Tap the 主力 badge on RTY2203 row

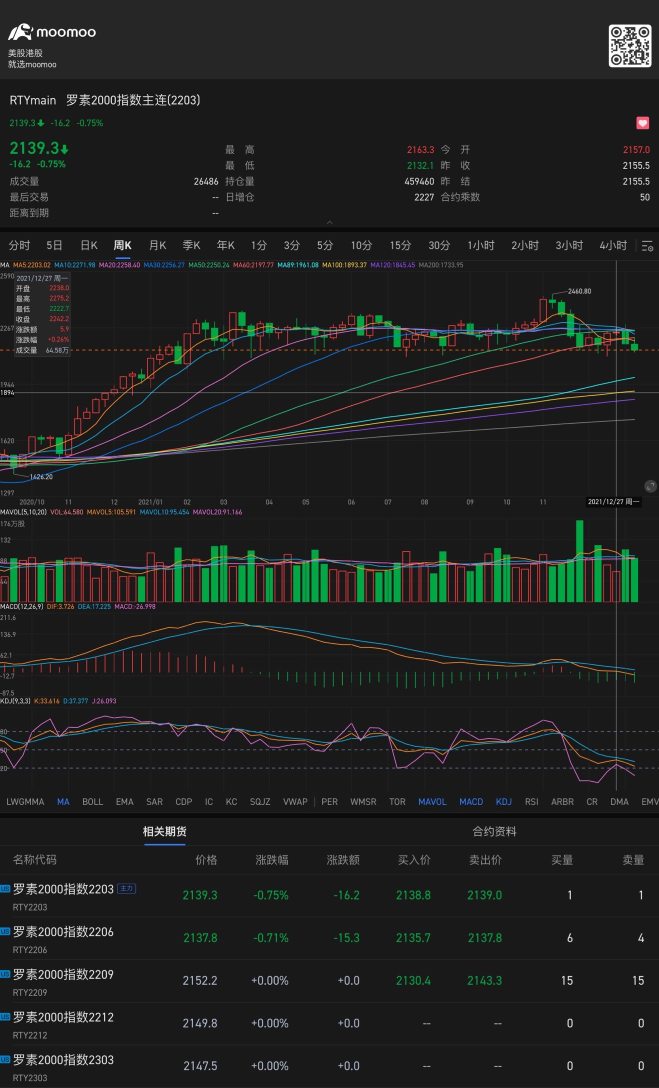click(x=126, y=889)
